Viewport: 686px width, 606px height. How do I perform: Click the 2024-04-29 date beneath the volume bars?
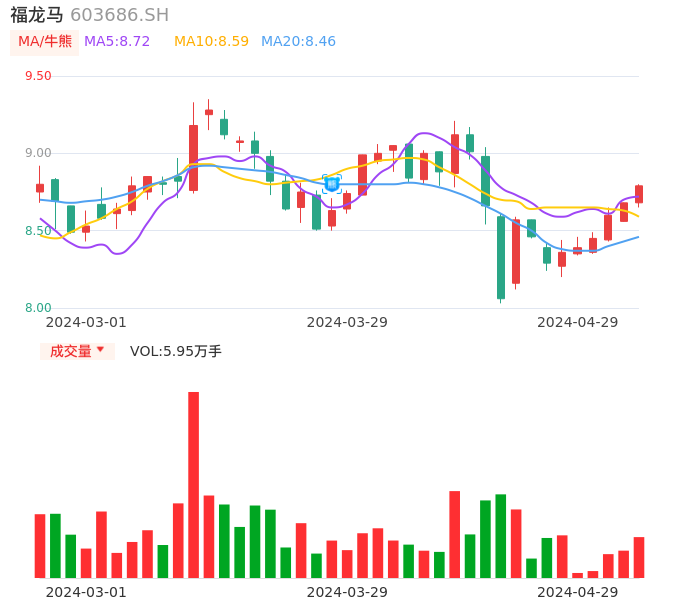coord(578,592)
